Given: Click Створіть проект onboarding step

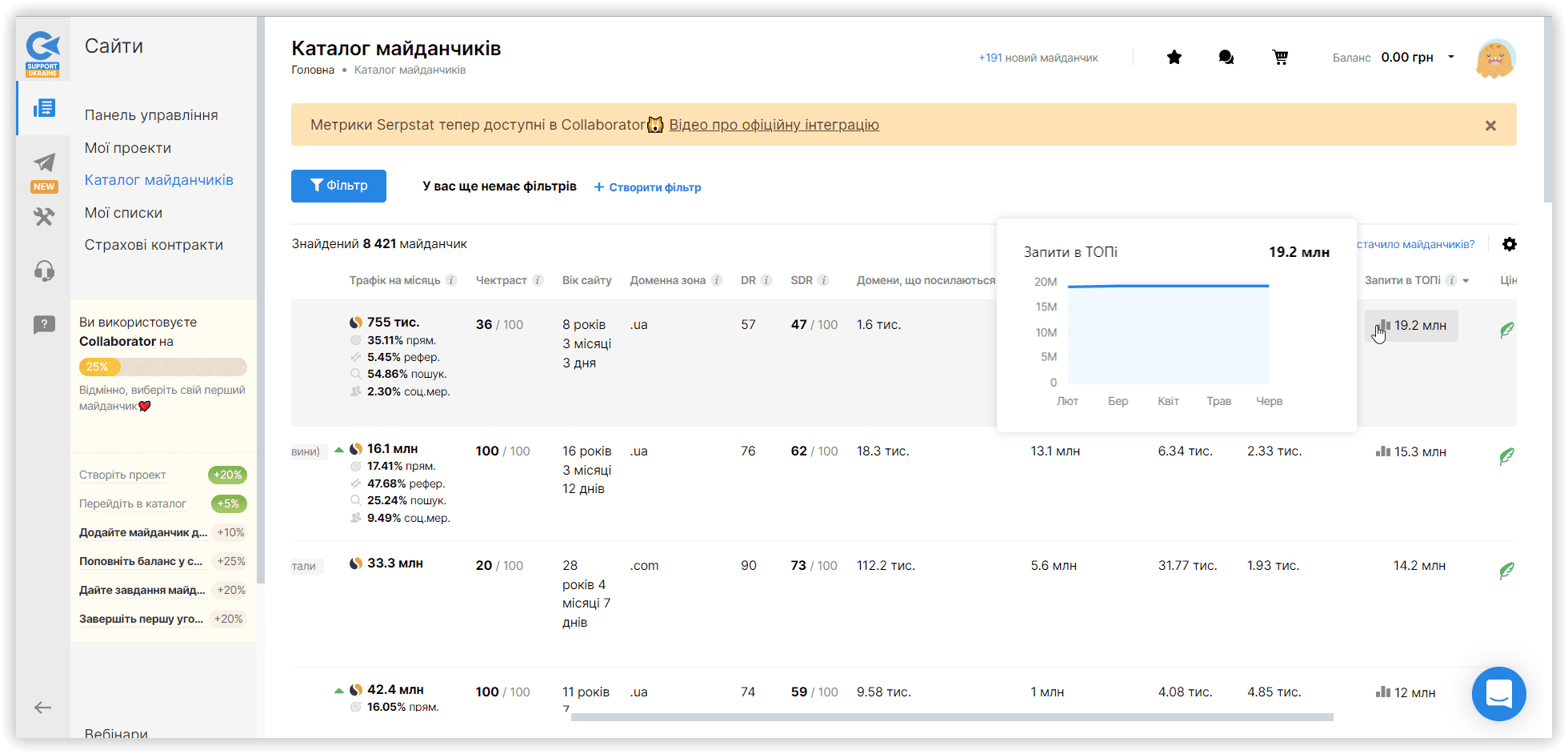Looking at the screenshot, I should [122, 475].
